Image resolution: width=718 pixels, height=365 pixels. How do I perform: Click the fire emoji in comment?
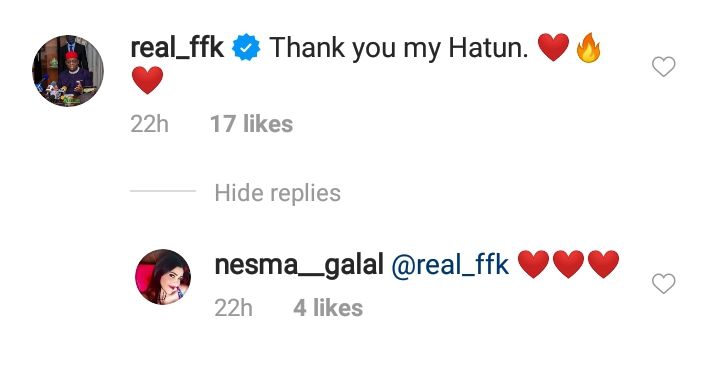(588, 47)
